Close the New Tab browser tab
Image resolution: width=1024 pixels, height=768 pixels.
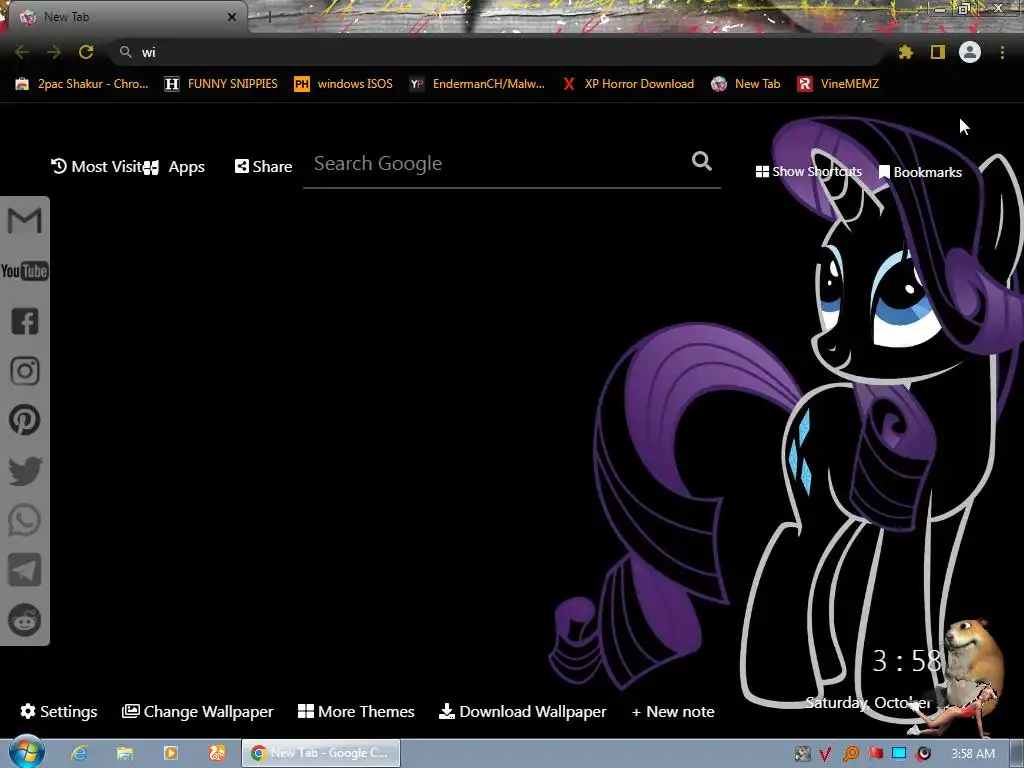232,17
